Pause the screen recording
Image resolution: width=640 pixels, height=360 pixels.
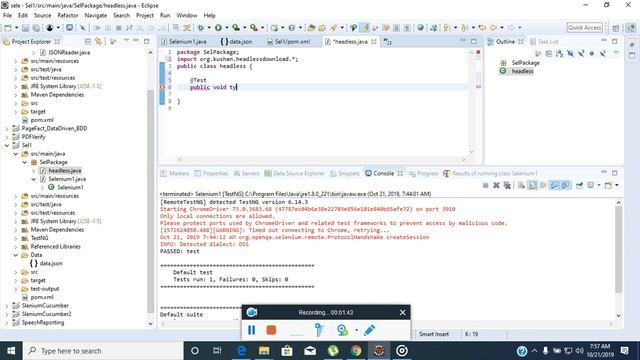251,330
